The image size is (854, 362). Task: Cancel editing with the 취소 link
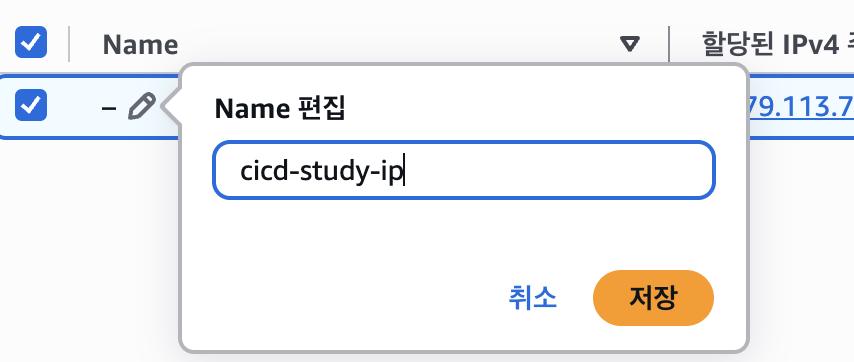[x=532, y=298]
